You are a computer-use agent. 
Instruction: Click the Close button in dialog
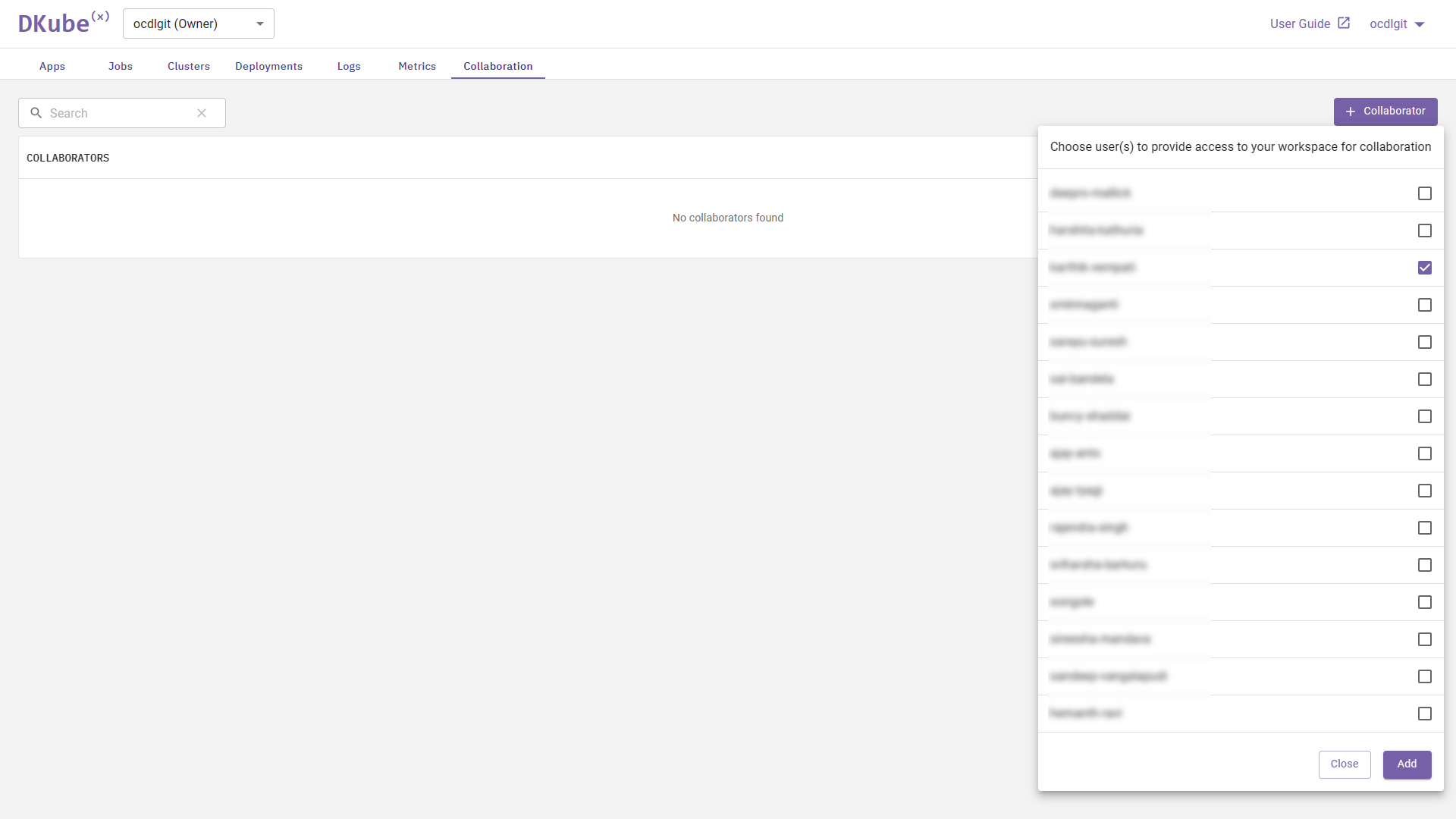[1344, 764]
